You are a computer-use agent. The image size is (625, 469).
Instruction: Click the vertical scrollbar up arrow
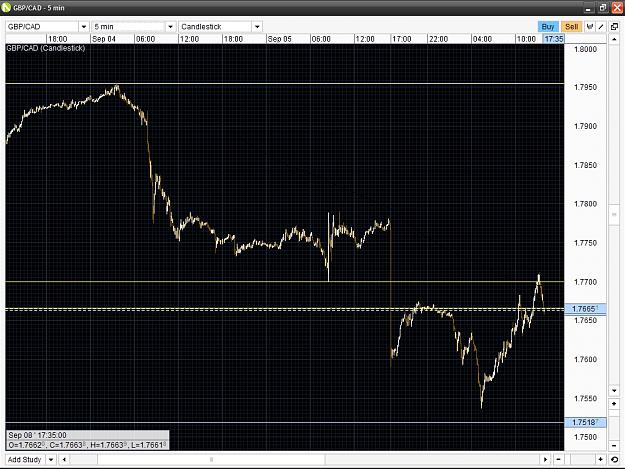point(614,39)
